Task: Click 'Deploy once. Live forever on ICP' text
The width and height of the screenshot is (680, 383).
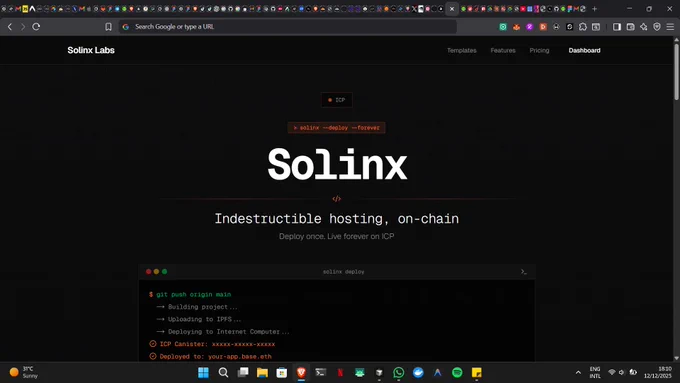Action: pyautogui.click(x=337, y=236)
